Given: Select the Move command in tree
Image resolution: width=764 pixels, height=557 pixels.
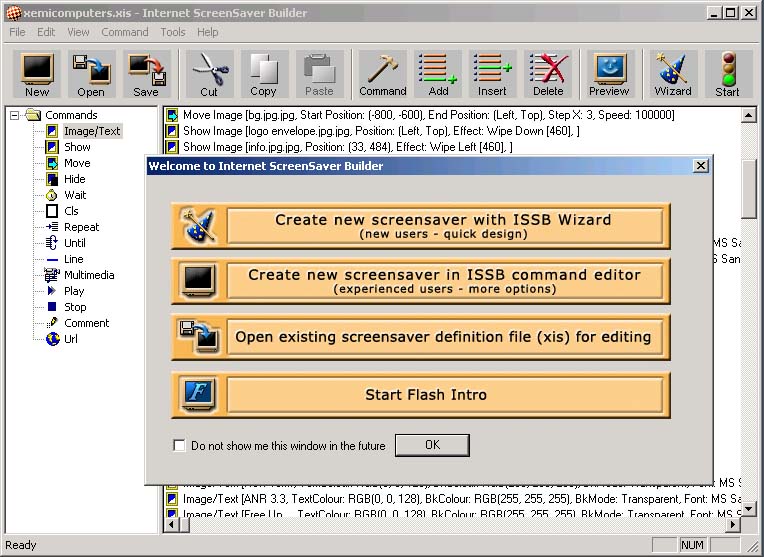Looking at the screenshot, I should 77,163.
